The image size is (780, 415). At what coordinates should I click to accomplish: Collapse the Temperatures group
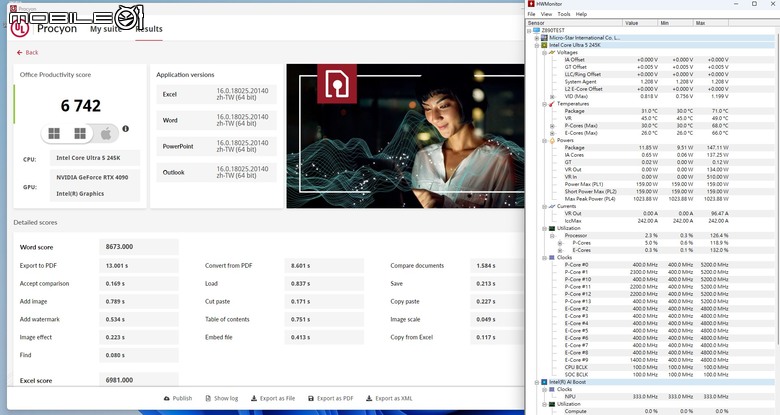point(544,104)
